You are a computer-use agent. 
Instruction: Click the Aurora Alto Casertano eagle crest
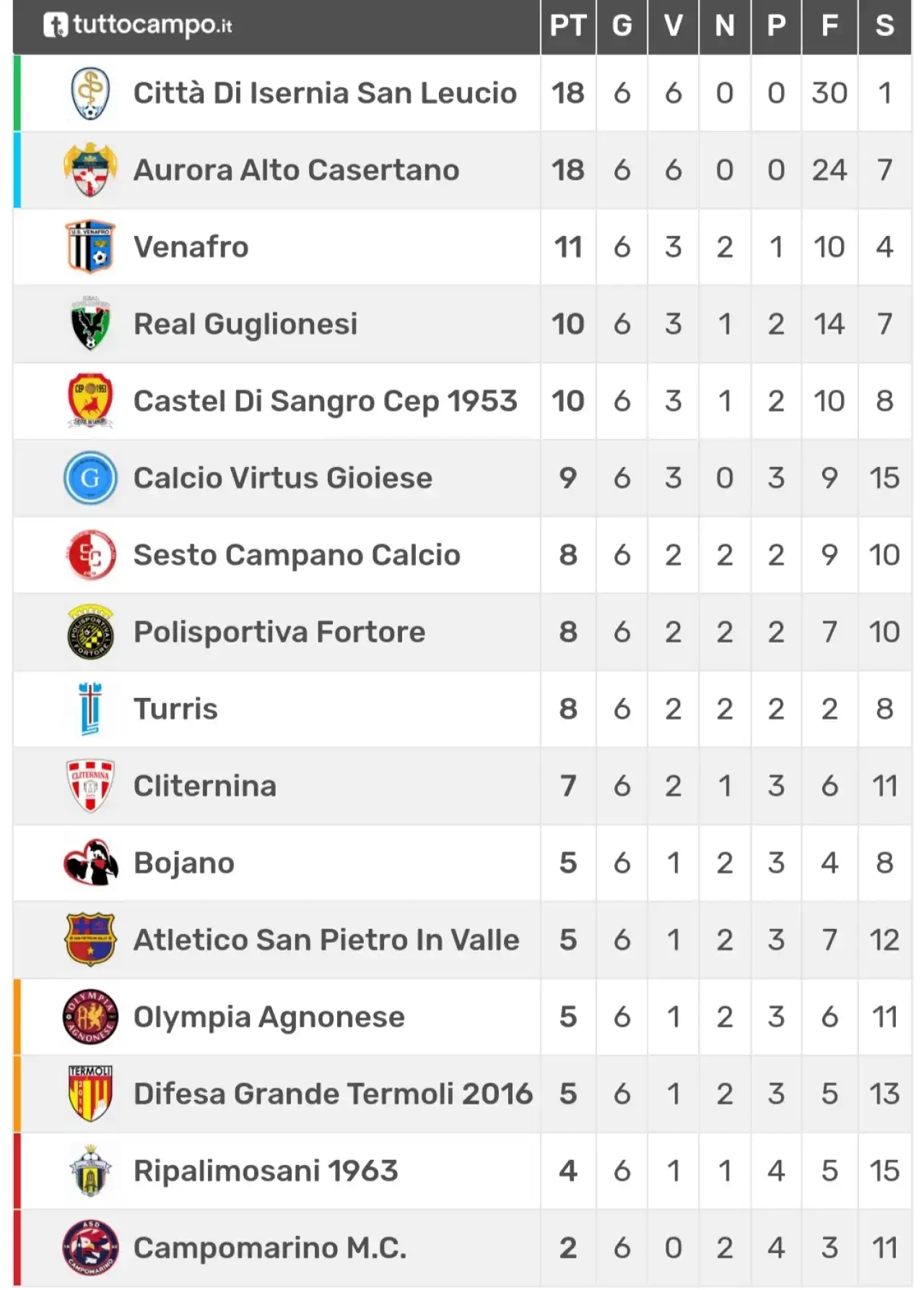coord(90,170)
